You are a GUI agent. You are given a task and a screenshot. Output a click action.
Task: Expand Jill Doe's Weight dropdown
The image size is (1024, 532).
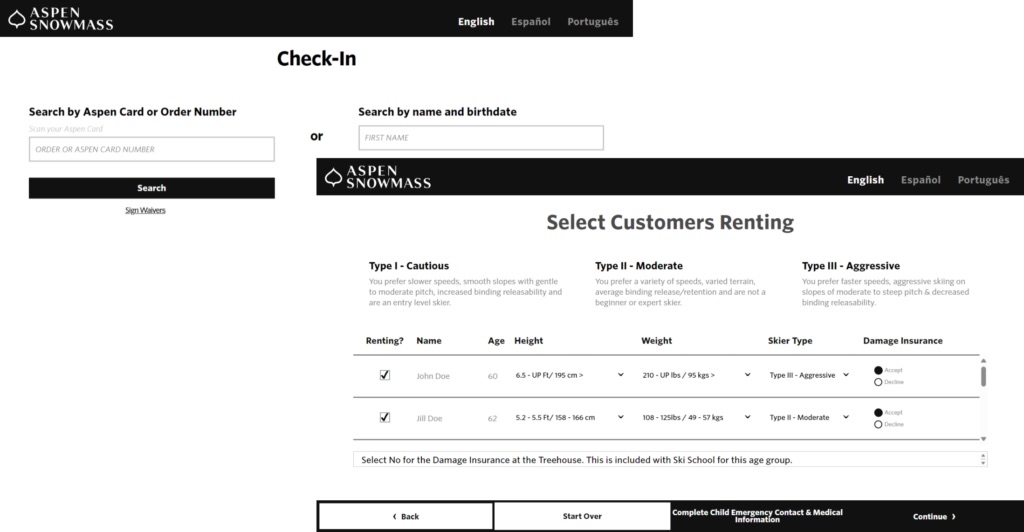click(x=696, y=417)
